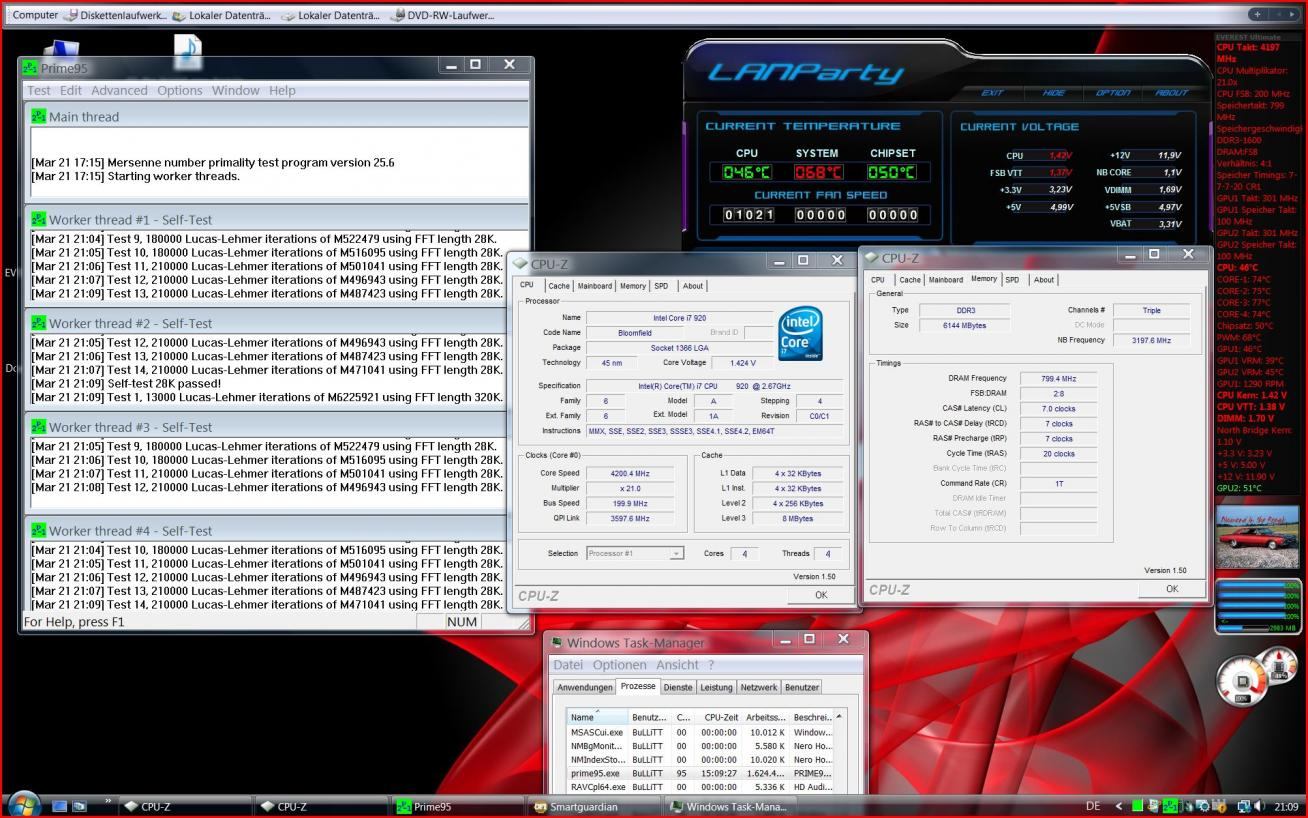Open the Optionen menu in Task-Manager
1308x818 pixels.
tap(619, 665)
